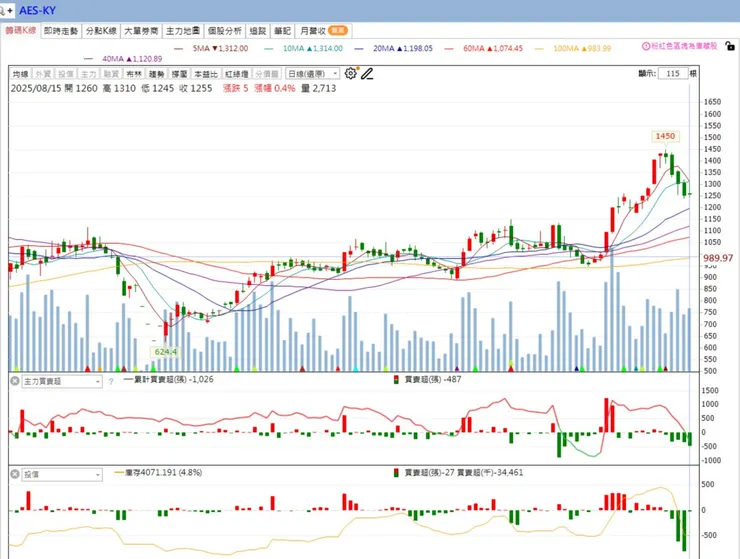This screenshot has height=559, width=740.
Task: Click red-green 買賣超 legend icon in 主力 panel
Action: tap(396, 380)
